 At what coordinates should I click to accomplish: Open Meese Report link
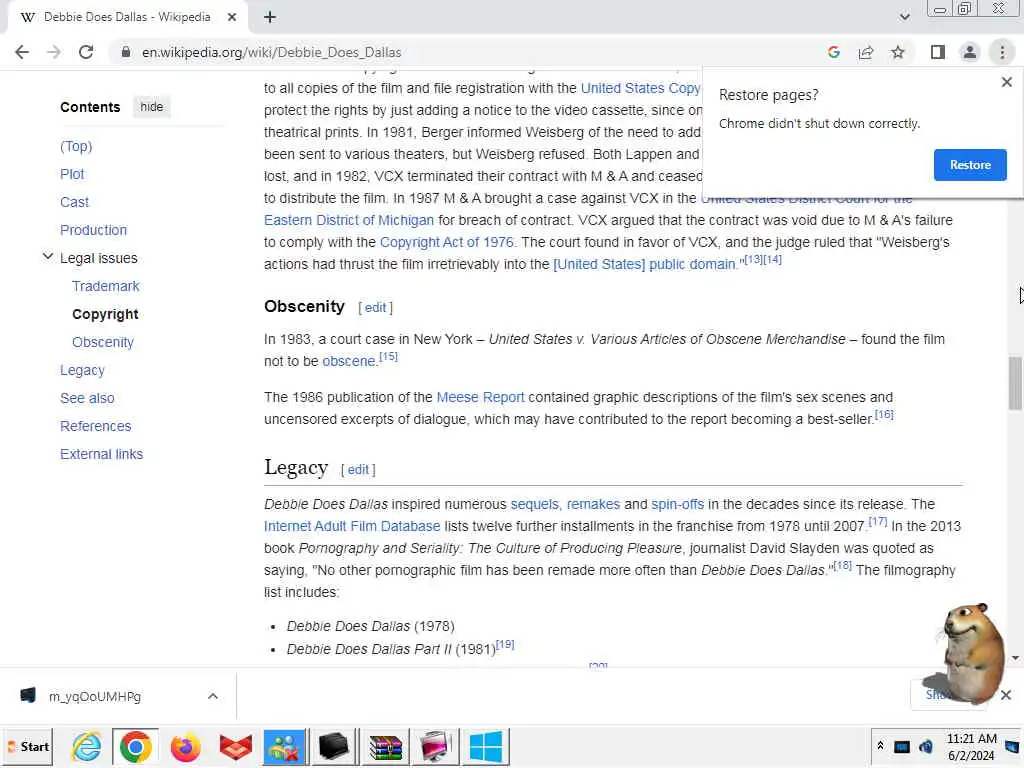pyautogui.click(x=480, y=398)
